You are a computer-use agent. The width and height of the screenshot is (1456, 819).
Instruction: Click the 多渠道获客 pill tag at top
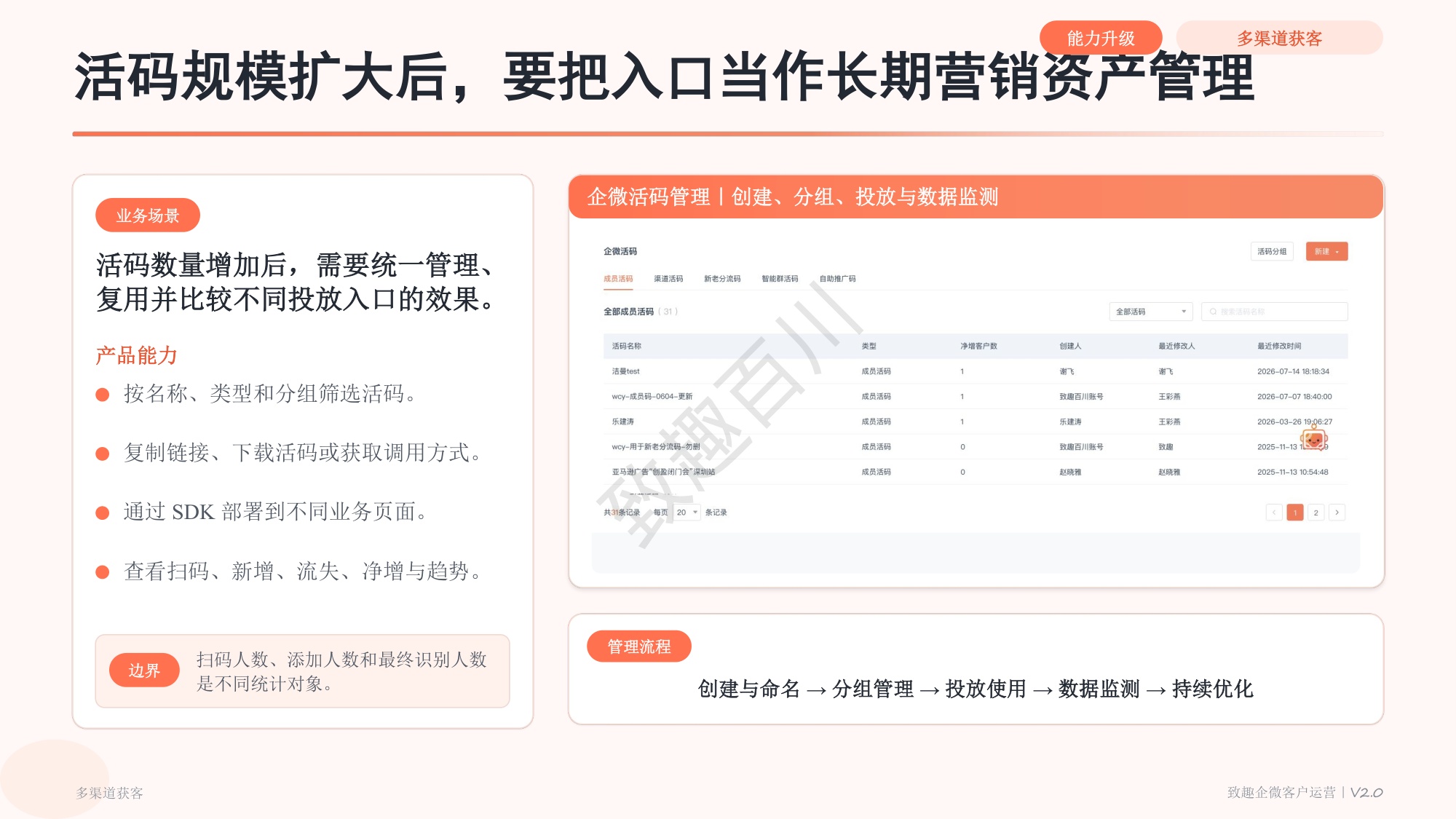tap(1279, 38)
